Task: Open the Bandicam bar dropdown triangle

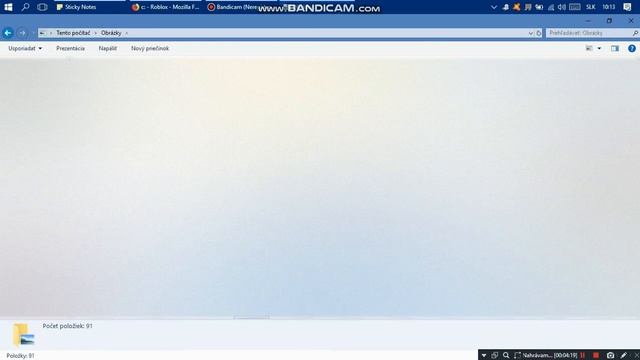Action: [x=484, y=356]
